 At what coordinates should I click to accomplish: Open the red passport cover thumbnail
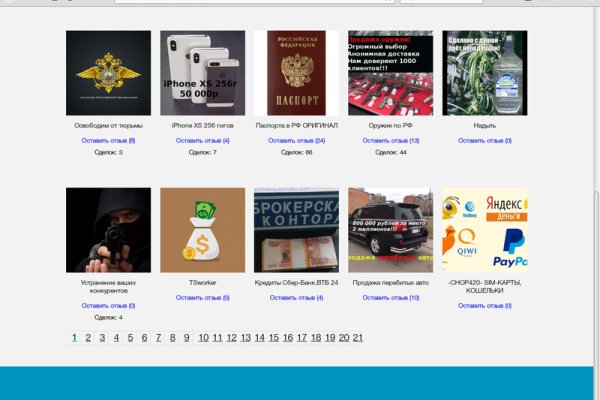tap(297, 73)
